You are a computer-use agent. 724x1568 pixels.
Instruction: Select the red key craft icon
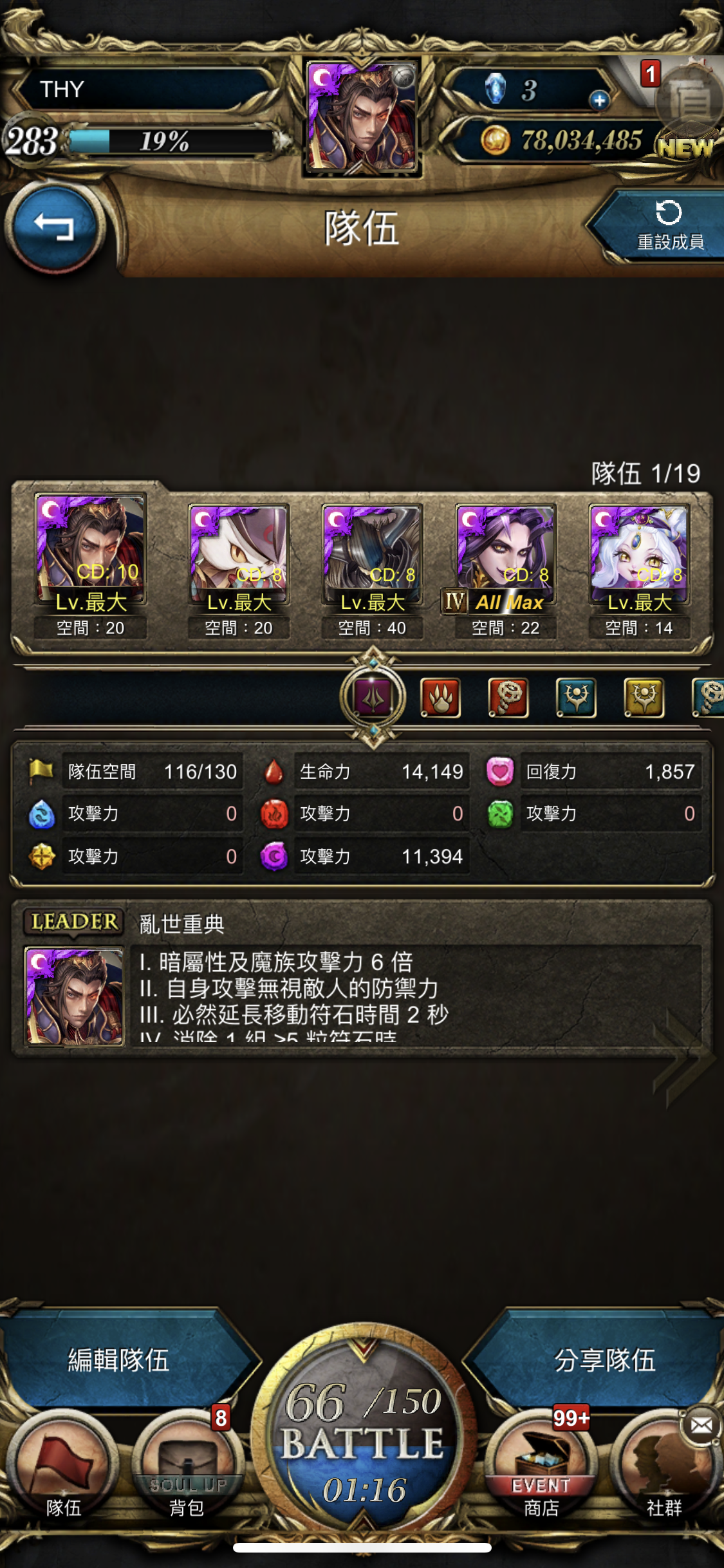pos(508,698)
